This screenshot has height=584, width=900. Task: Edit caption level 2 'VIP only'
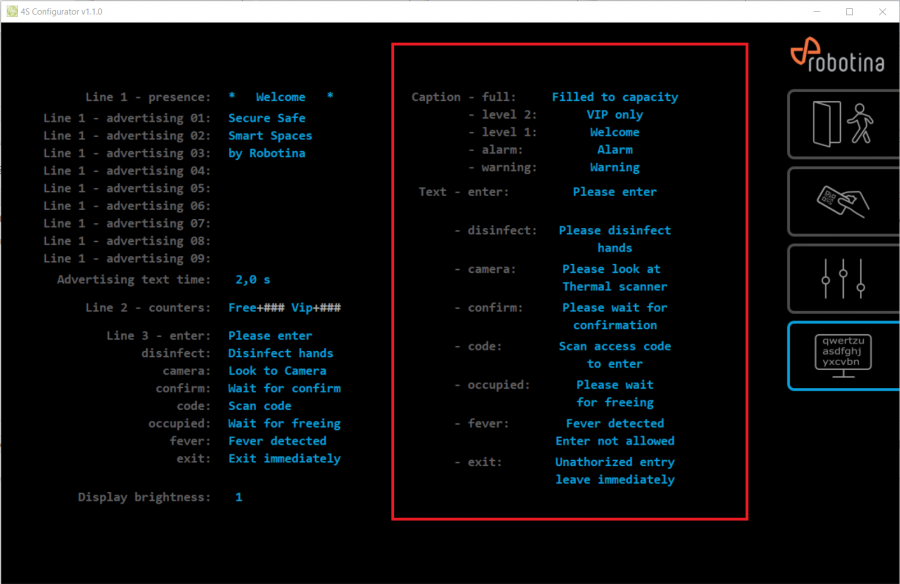614,115
